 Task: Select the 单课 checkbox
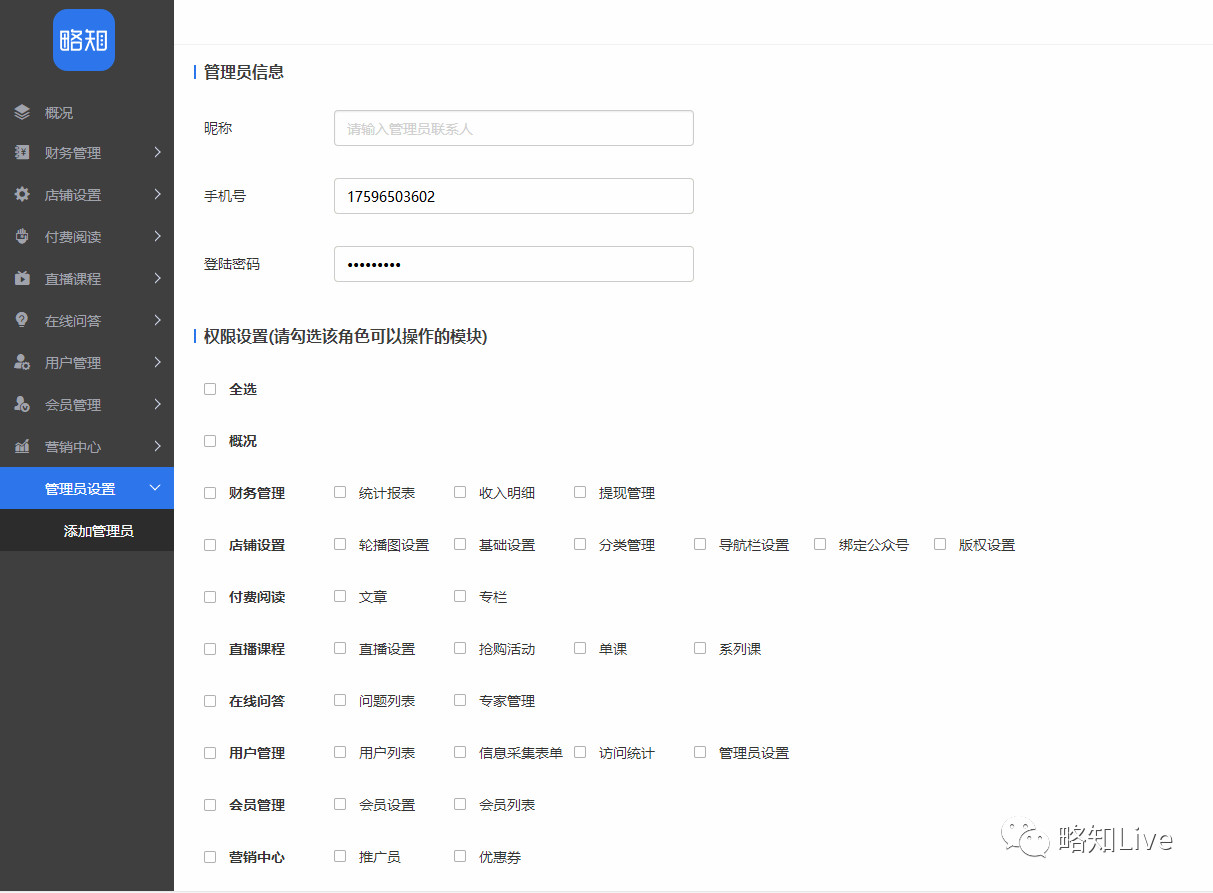tap(580, 648)
